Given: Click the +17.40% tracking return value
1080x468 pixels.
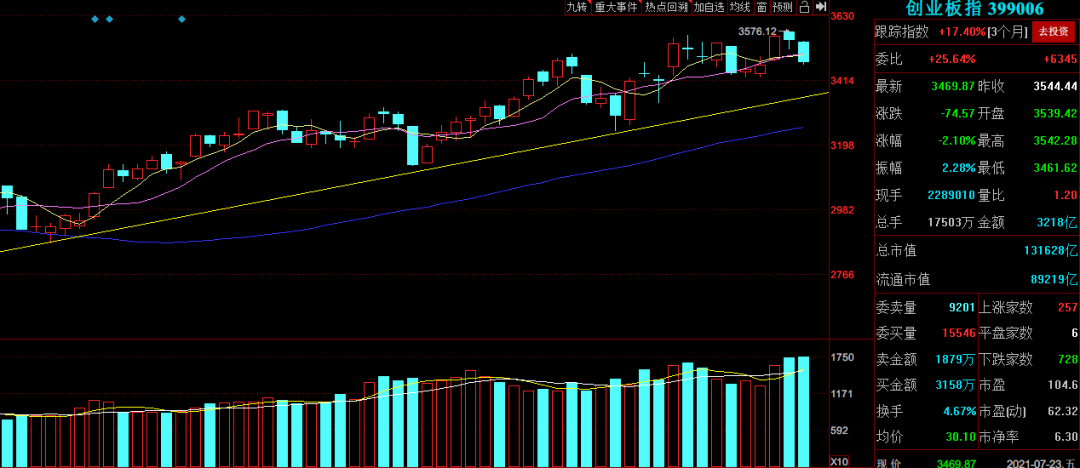Looking at the screenshot, I should [962, 32].
